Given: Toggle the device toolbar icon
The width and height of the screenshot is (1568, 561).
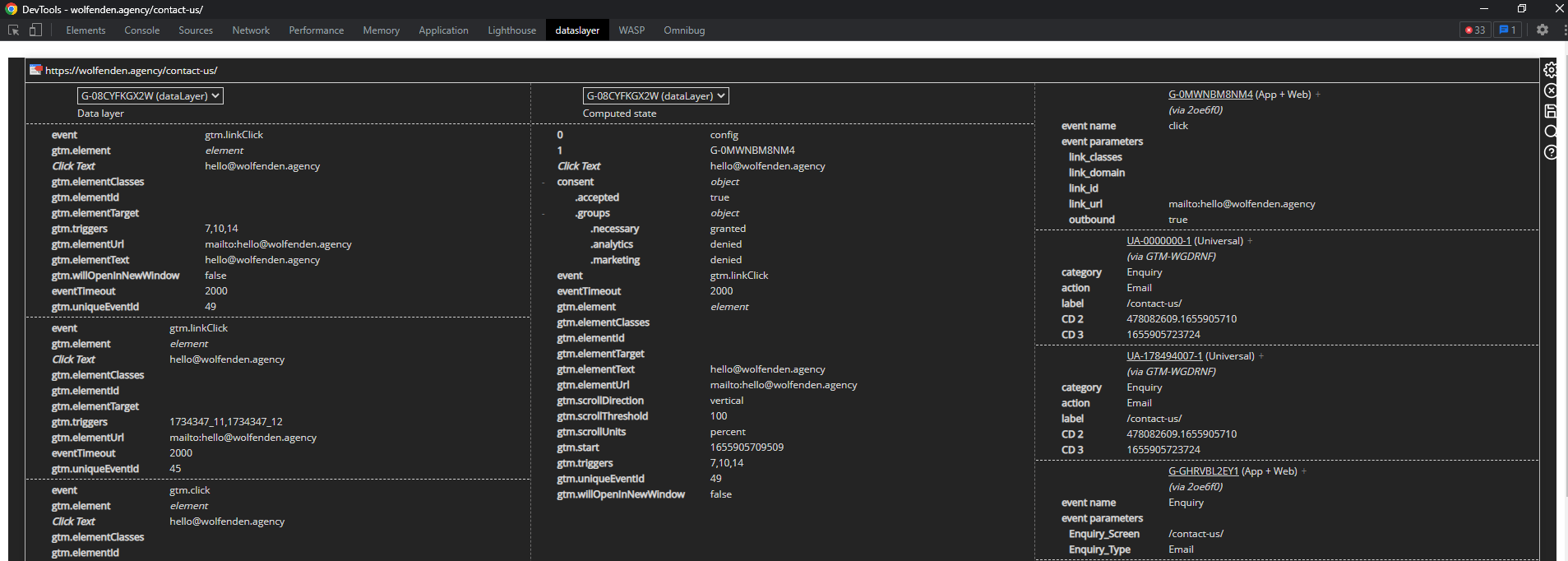Looking at the screenshot, I should tap(35, 30).
